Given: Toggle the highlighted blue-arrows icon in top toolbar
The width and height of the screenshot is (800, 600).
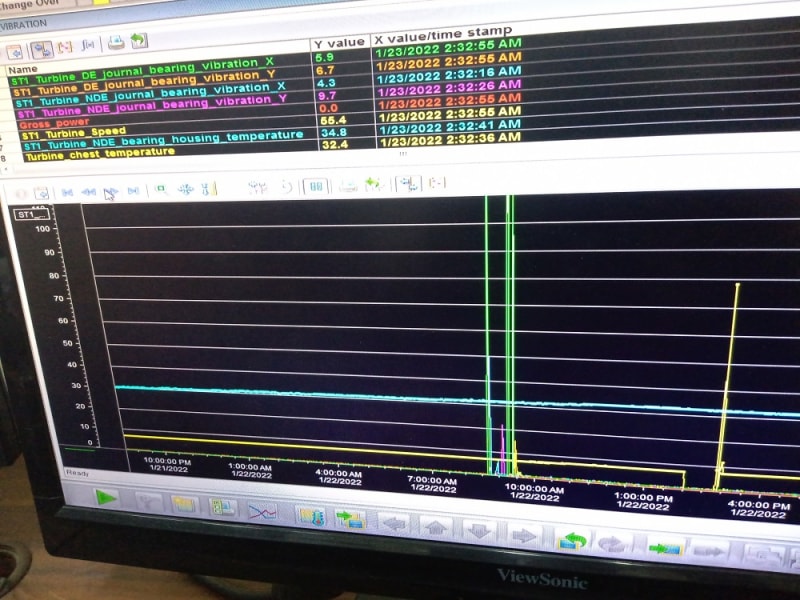Looking at the screenshot, I should (x=42, y=49).
